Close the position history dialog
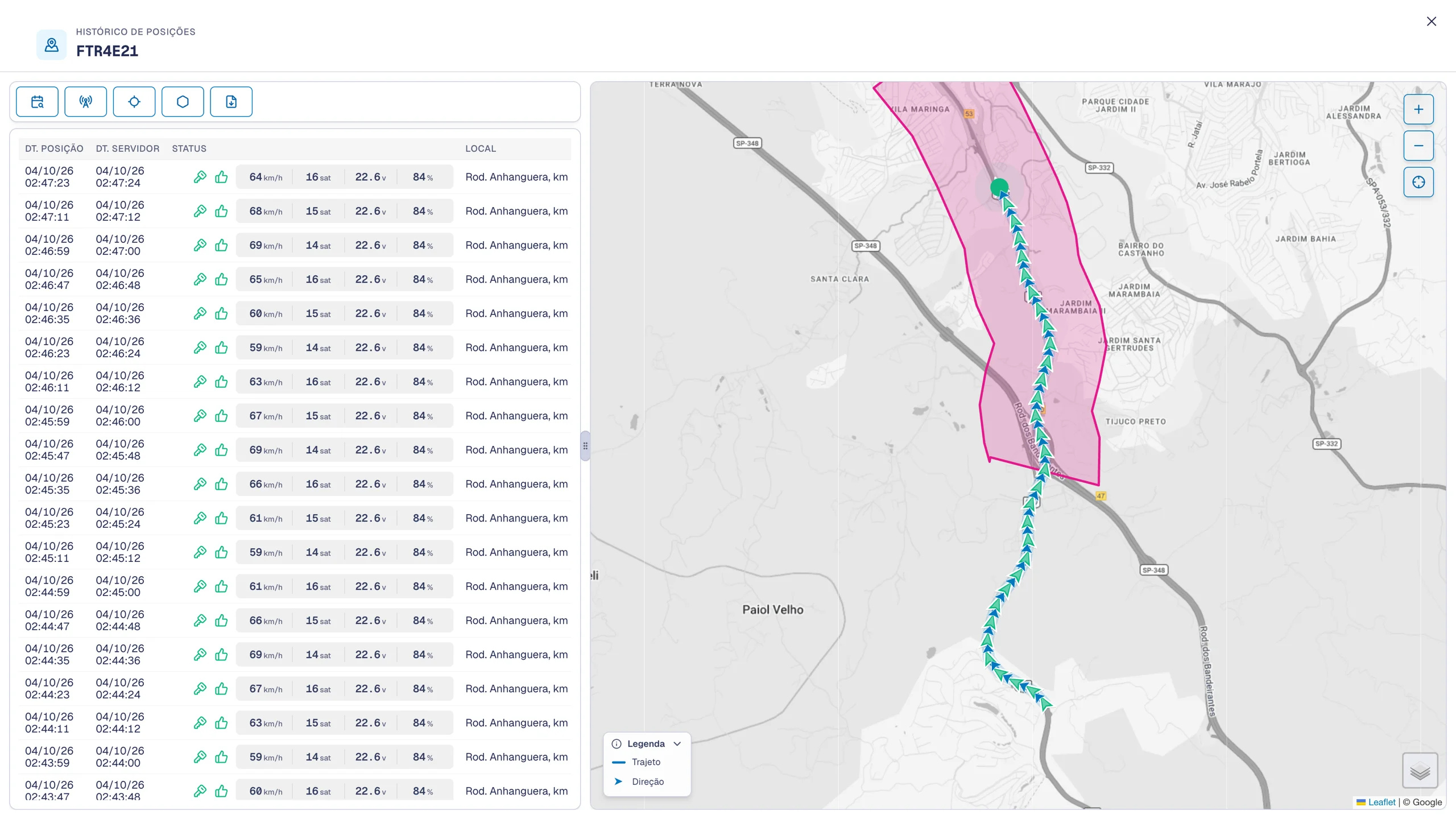Viewport: 1456px width, 819px height. [x=1432, y=22]
